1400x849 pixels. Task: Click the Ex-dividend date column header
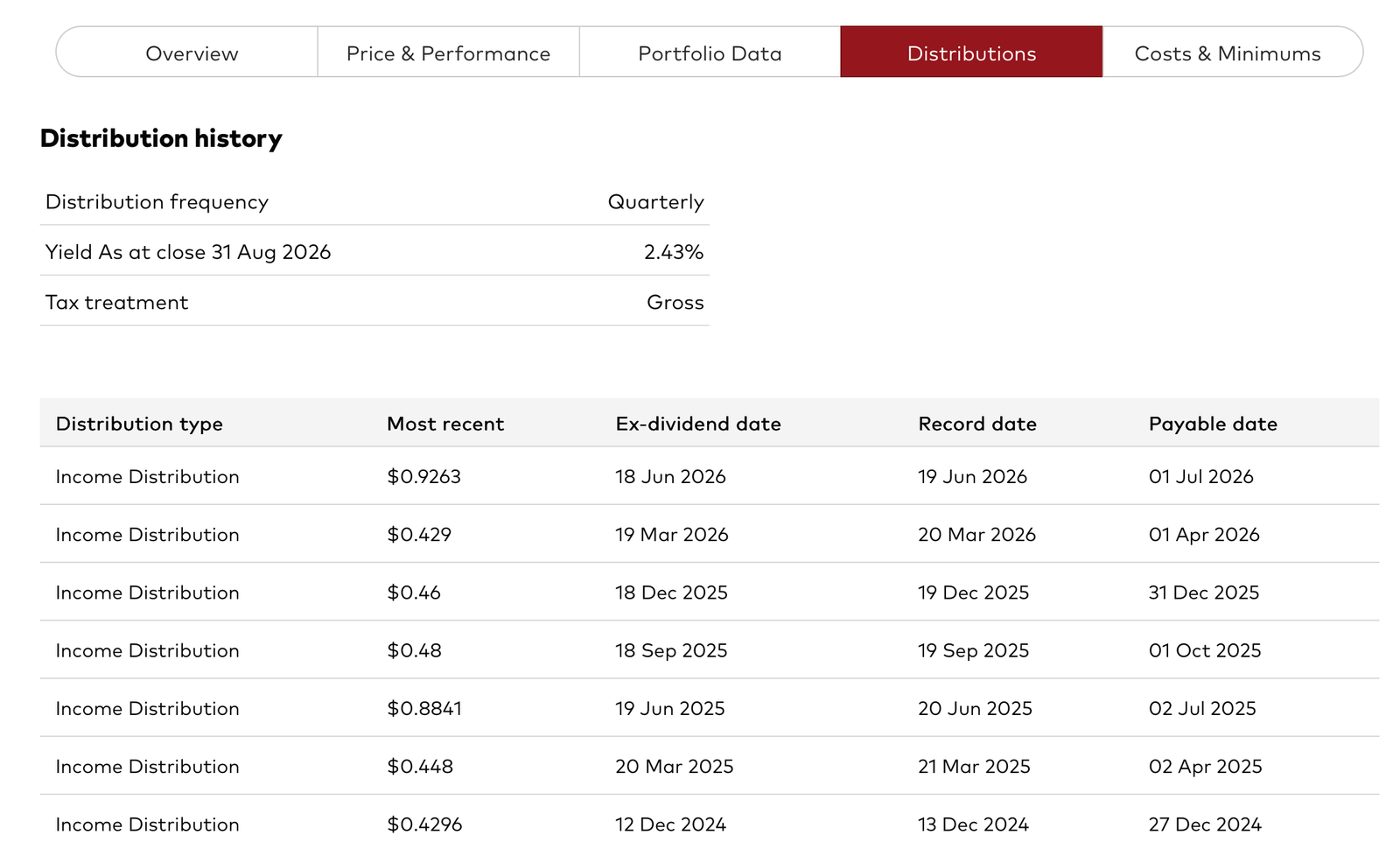pos(698,424)
